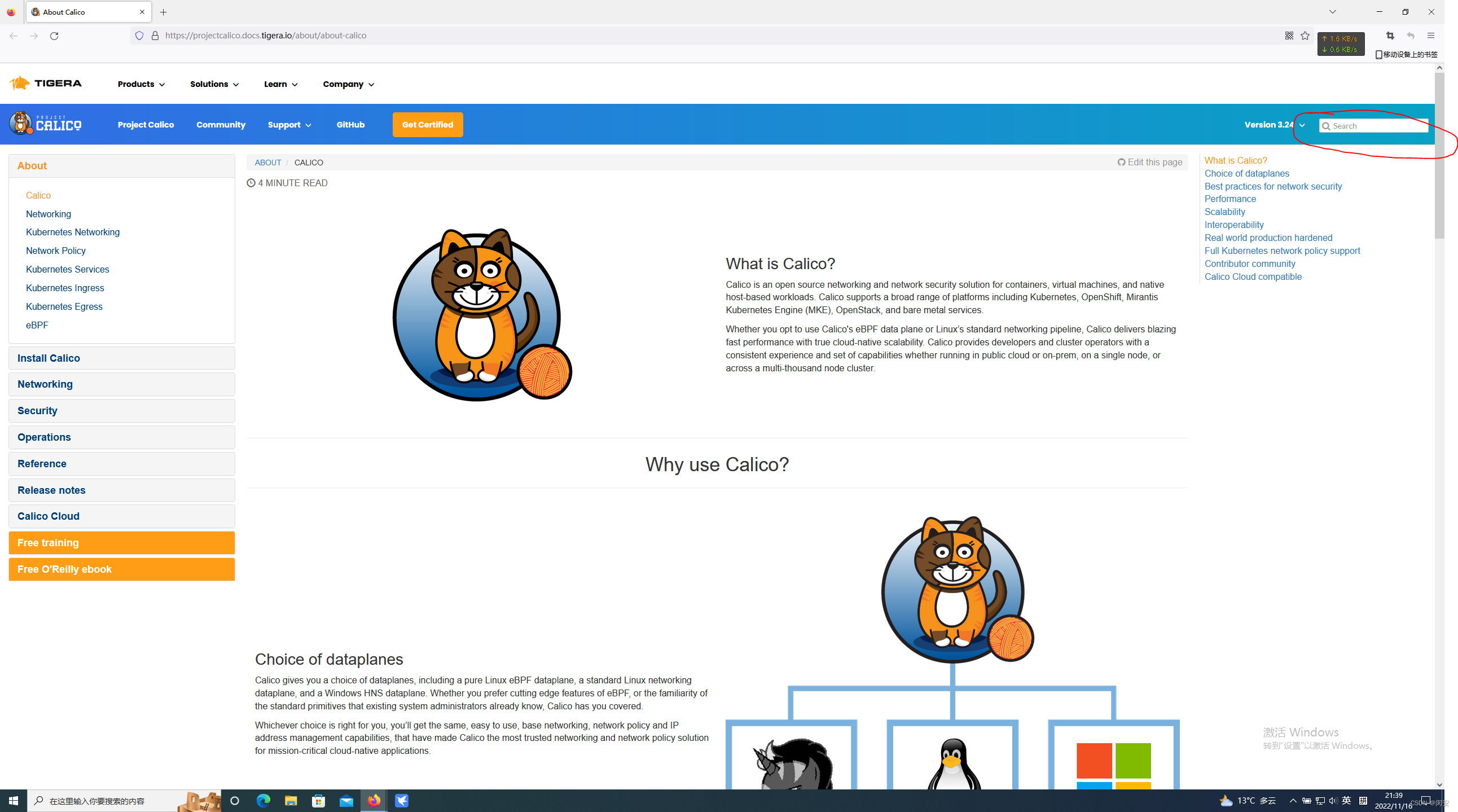Open the QR code icon in address bar

(x=1289, y=36)
